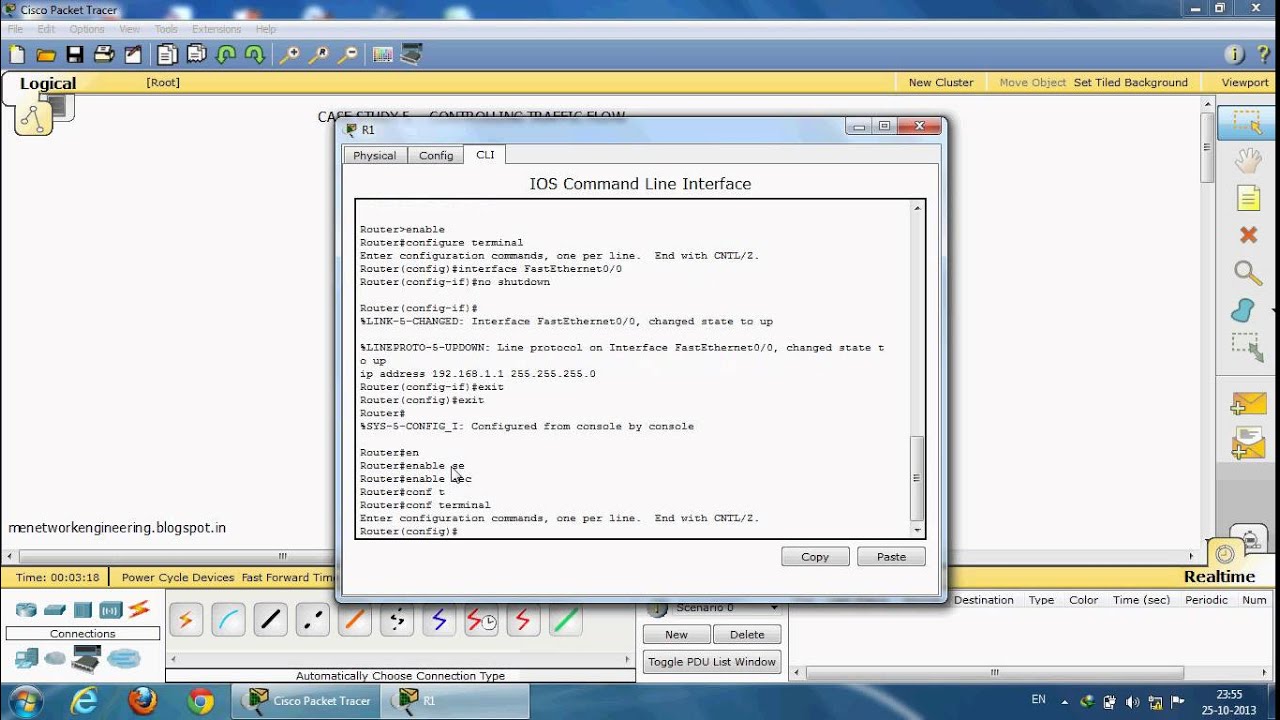Screen dimensions: 1280x720
Task: Click the Copy button in R1 window
Action: 815,557
